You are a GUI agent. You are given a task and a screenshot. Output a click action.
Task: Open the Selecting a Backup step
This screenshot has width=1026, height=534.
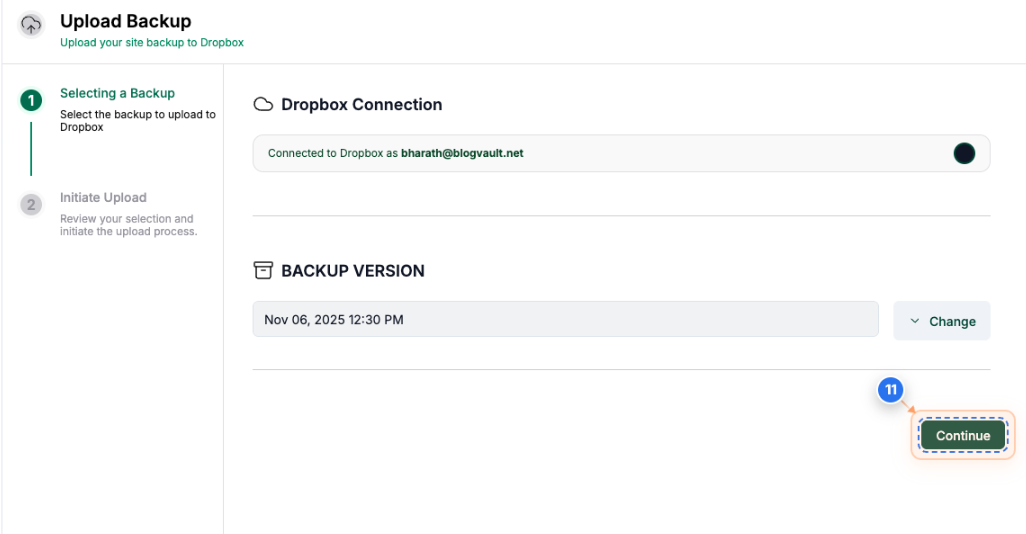(x=117, y=93)
